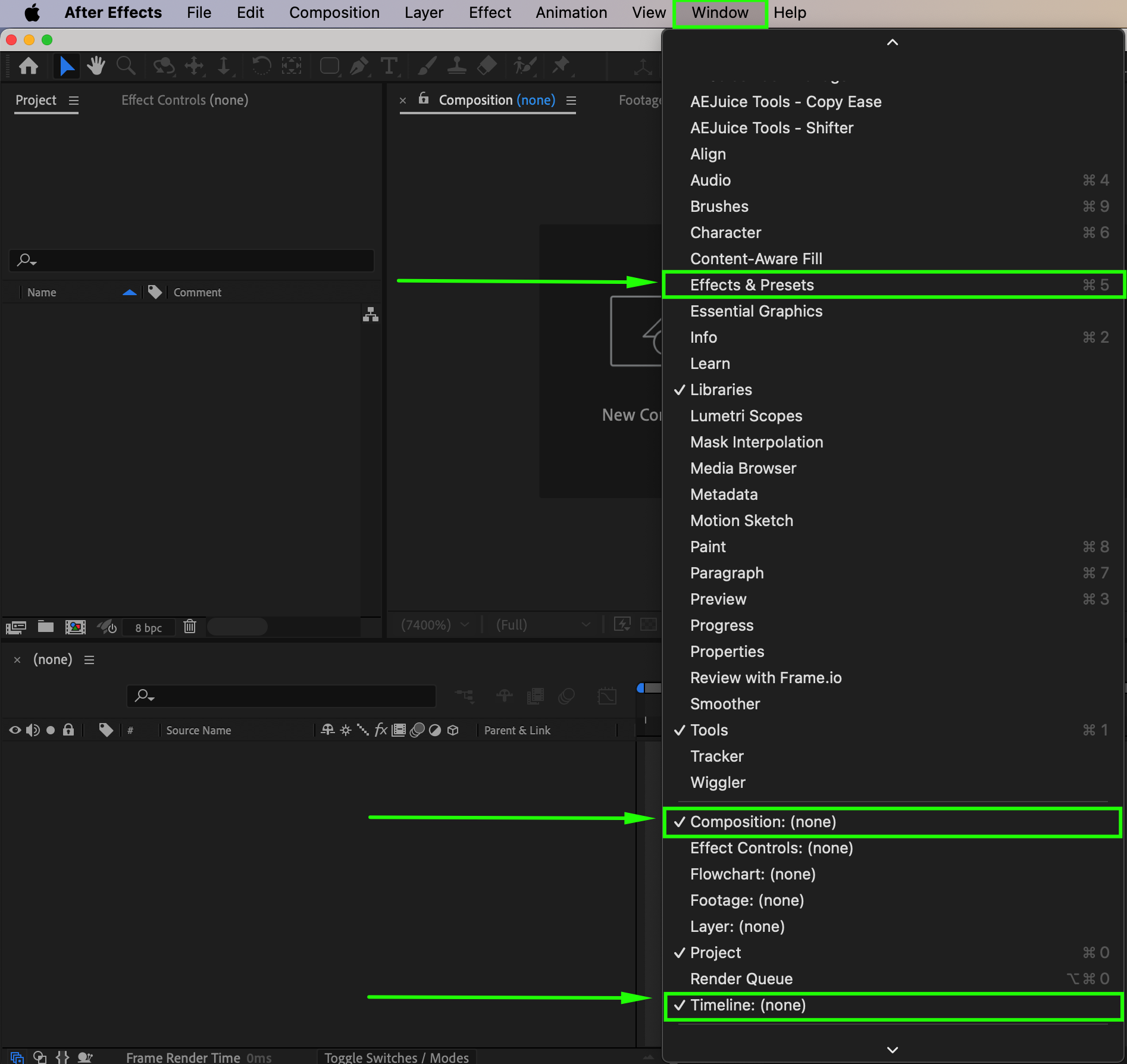1127x1064 pixels.
Task: Open the Animation menu in the menu bar
Action: (571, 12)
